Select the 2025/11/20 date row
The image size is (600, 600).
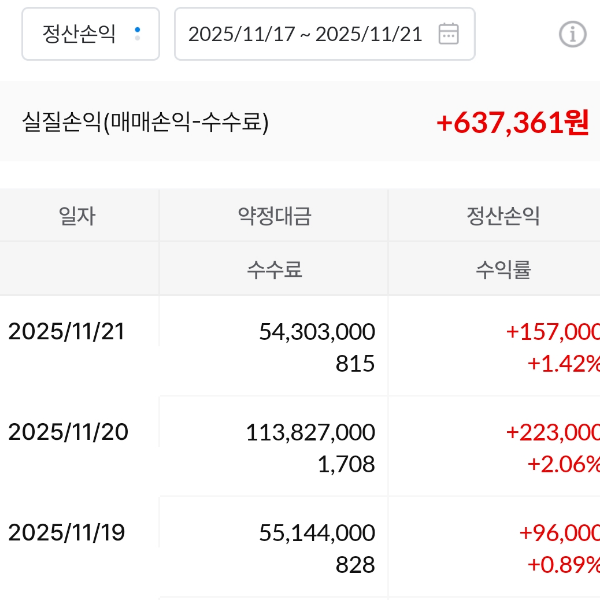[x=67, y=432]
